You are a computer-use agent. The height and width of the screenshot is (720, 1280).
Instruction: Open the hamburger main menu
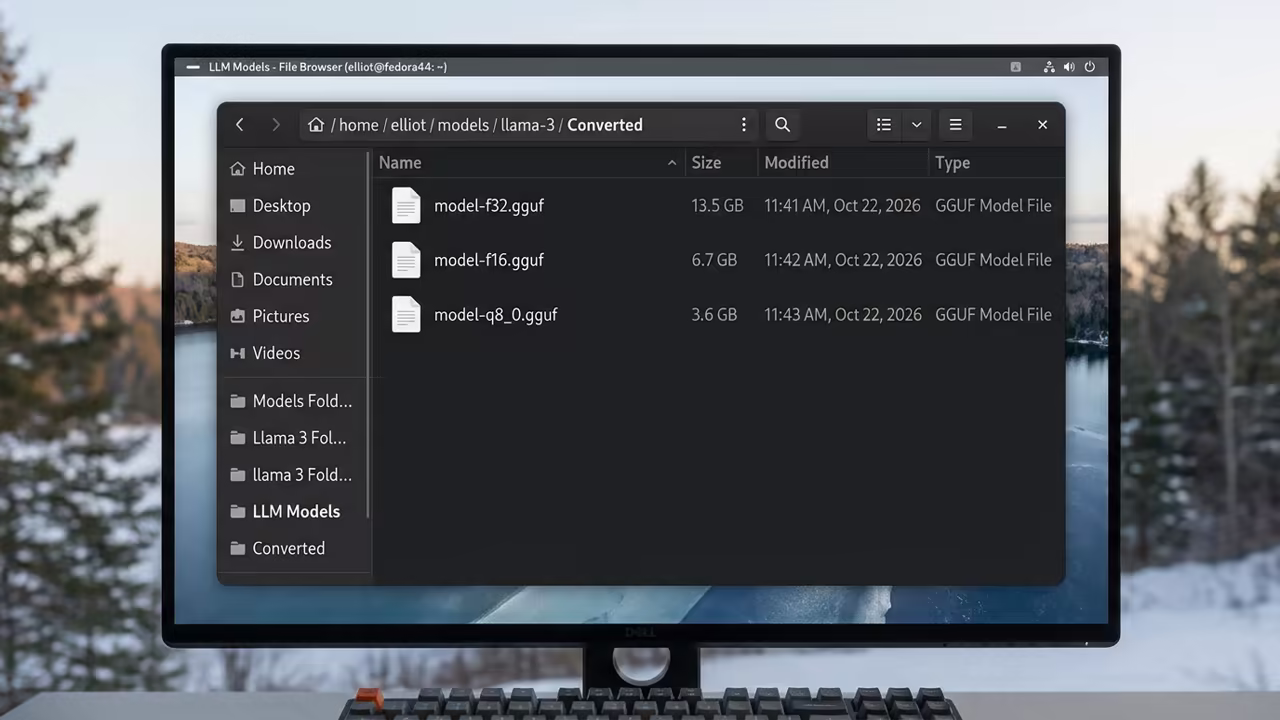[x=955, y=125]
